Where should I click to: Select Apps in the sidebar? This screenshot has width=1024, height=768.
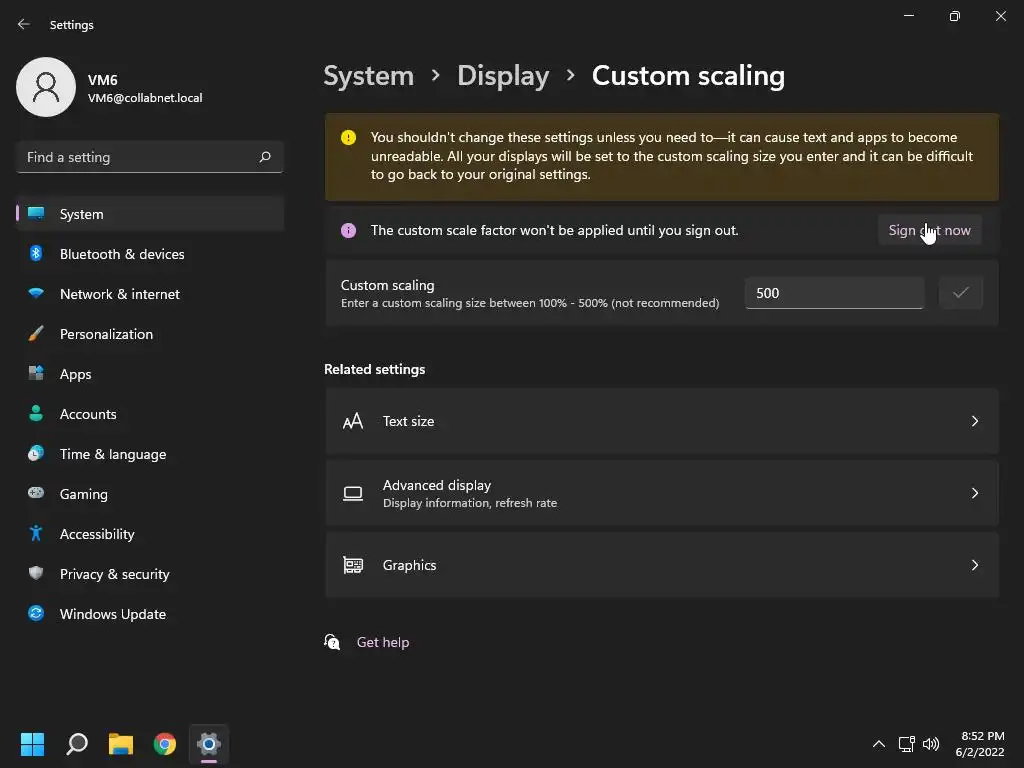75,374
